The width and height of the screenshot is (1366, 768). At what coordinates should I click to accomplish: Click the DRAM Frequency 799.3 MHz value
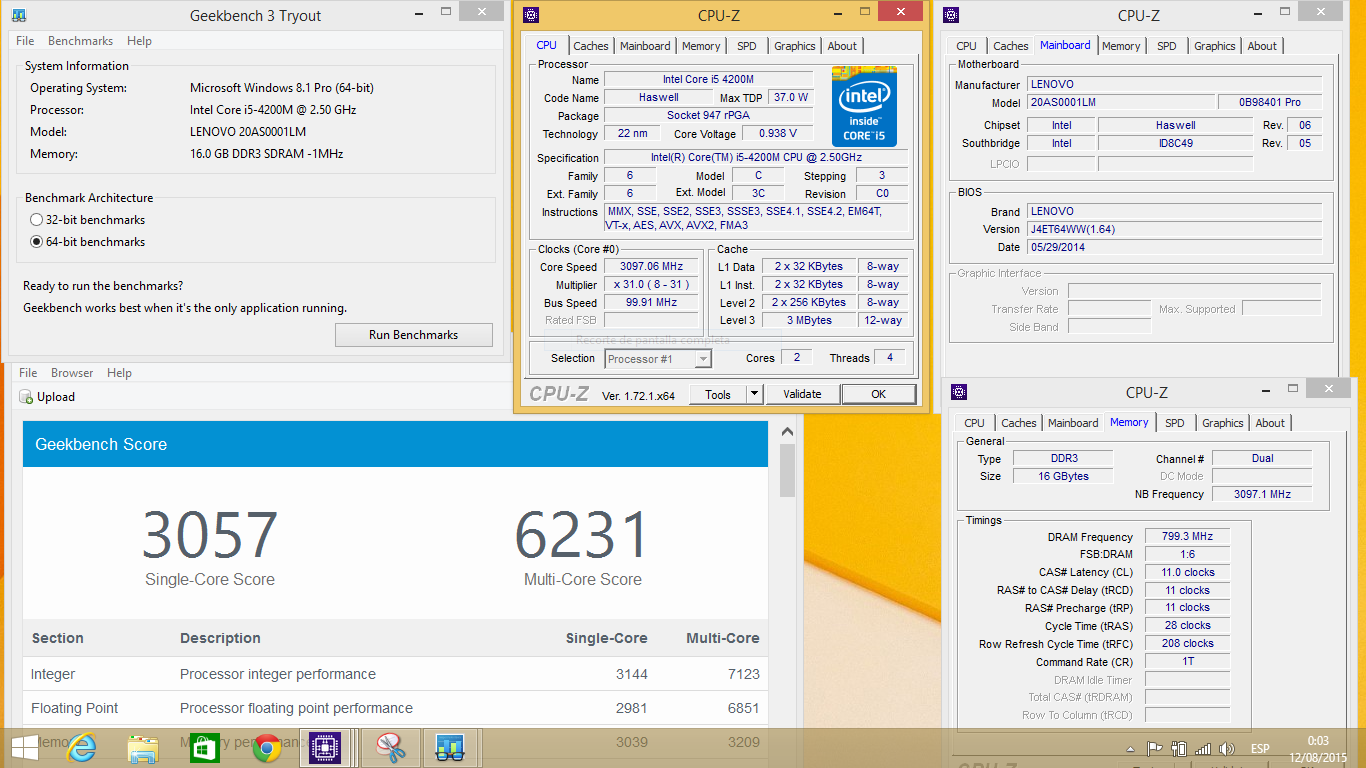[1187, 537]
